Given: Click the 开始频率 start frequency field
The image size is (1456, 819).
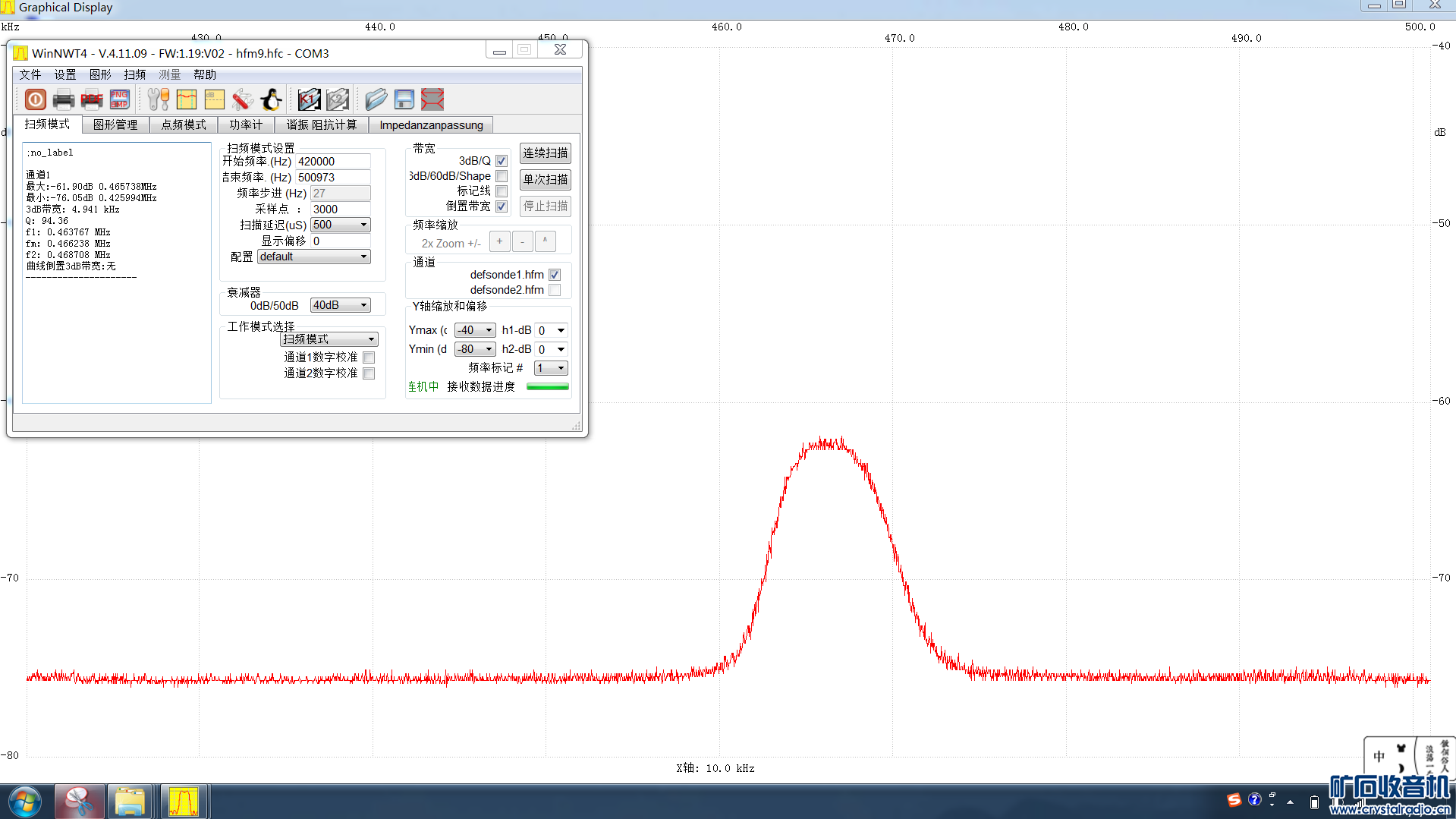Looking at the screenshot, I should click(333, 162).
